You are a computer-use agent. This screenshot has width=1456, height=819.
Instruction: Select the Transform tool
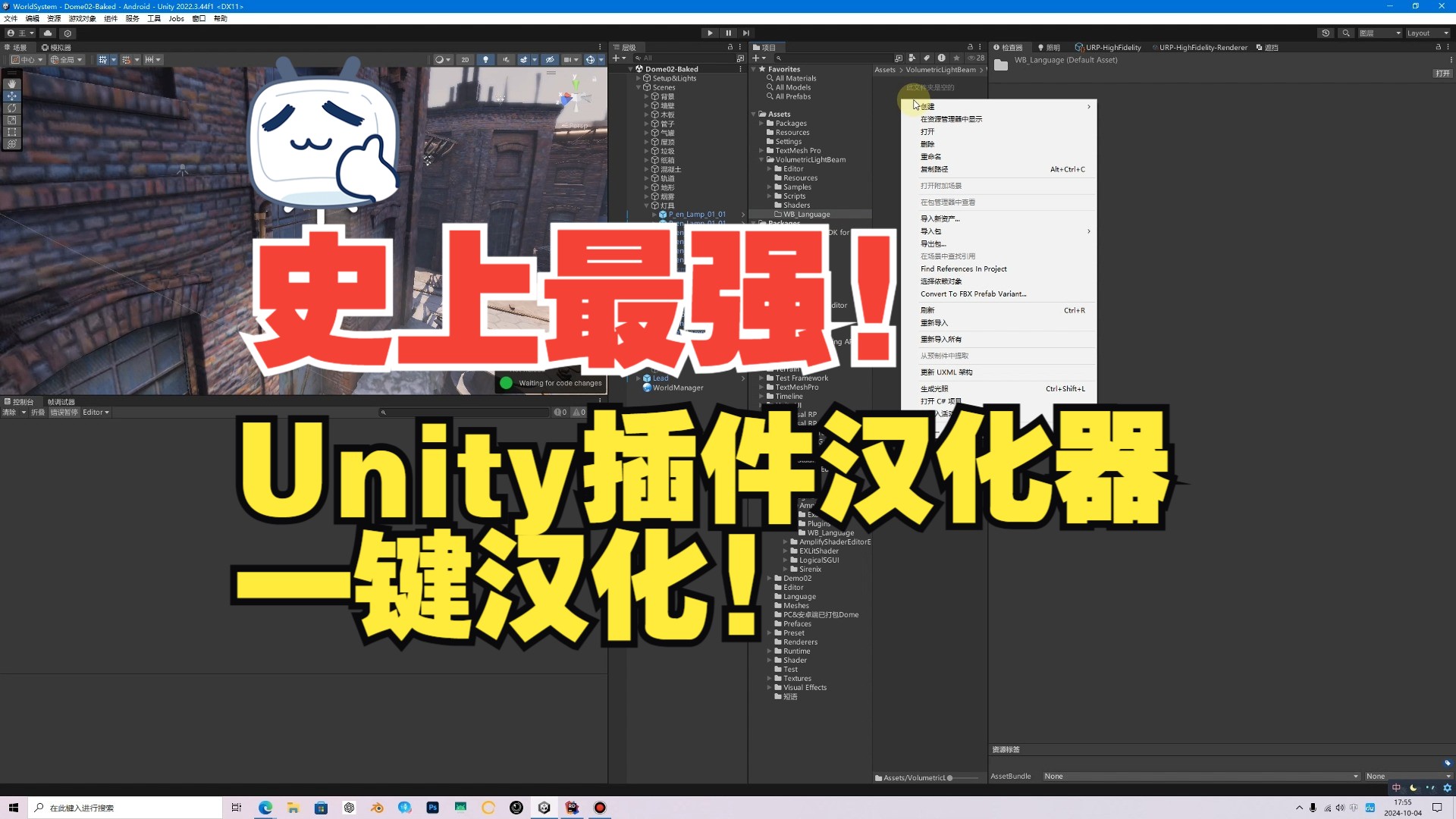pyautogui.click(x=11, y=144)
